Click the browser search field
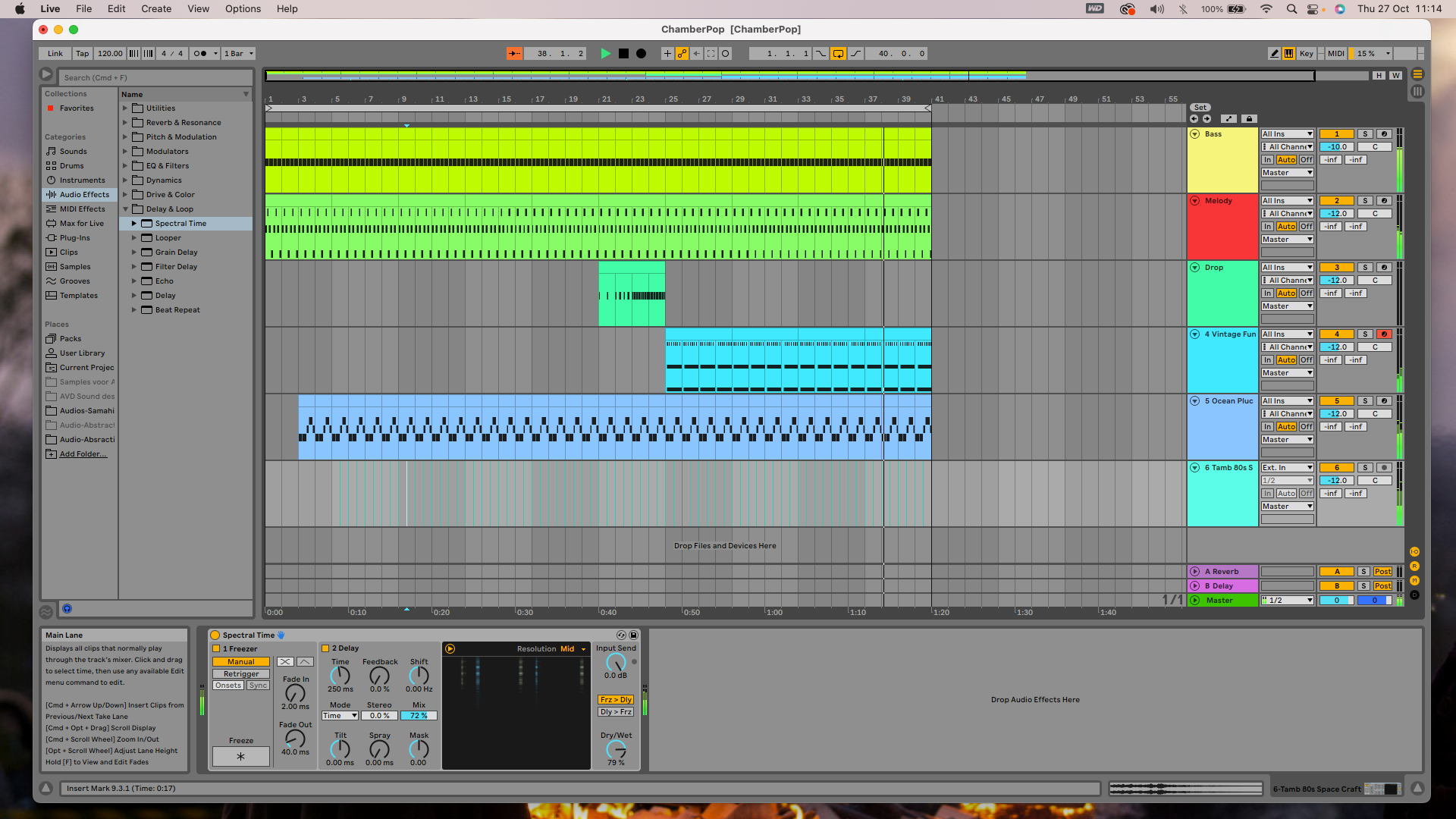The image size is (1456, 819). 156,78
